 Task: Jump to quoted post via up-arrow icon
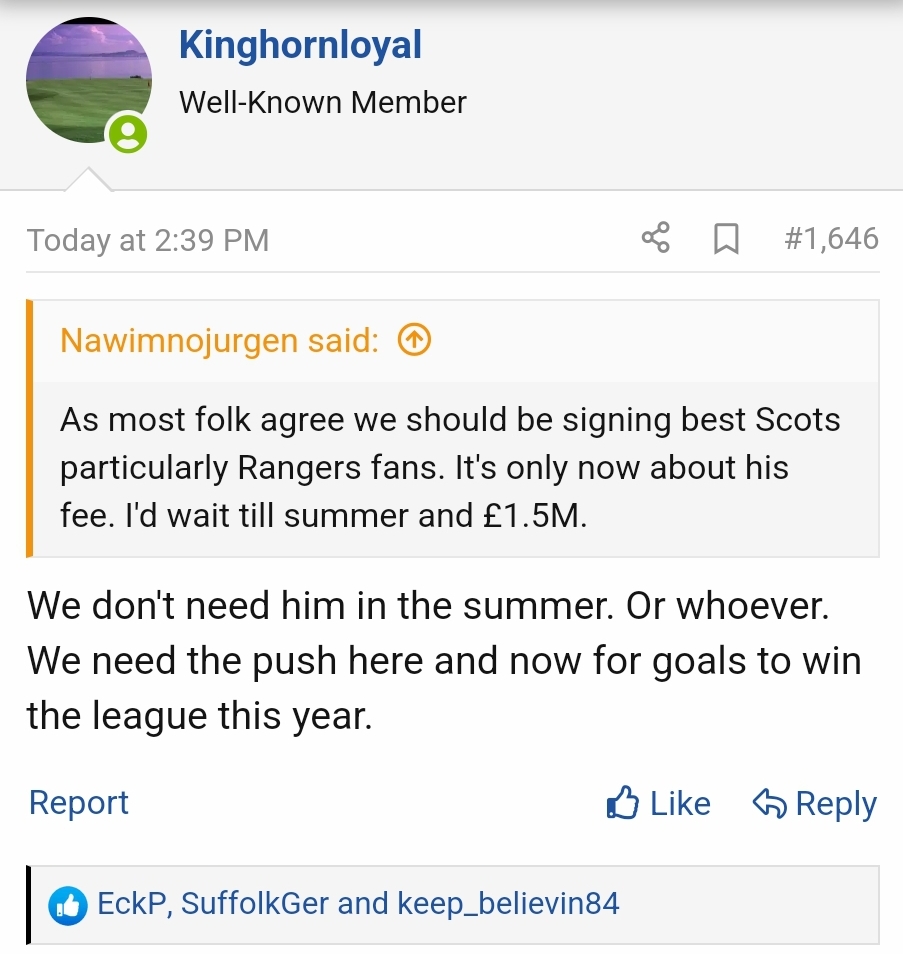tap(414, 341)
